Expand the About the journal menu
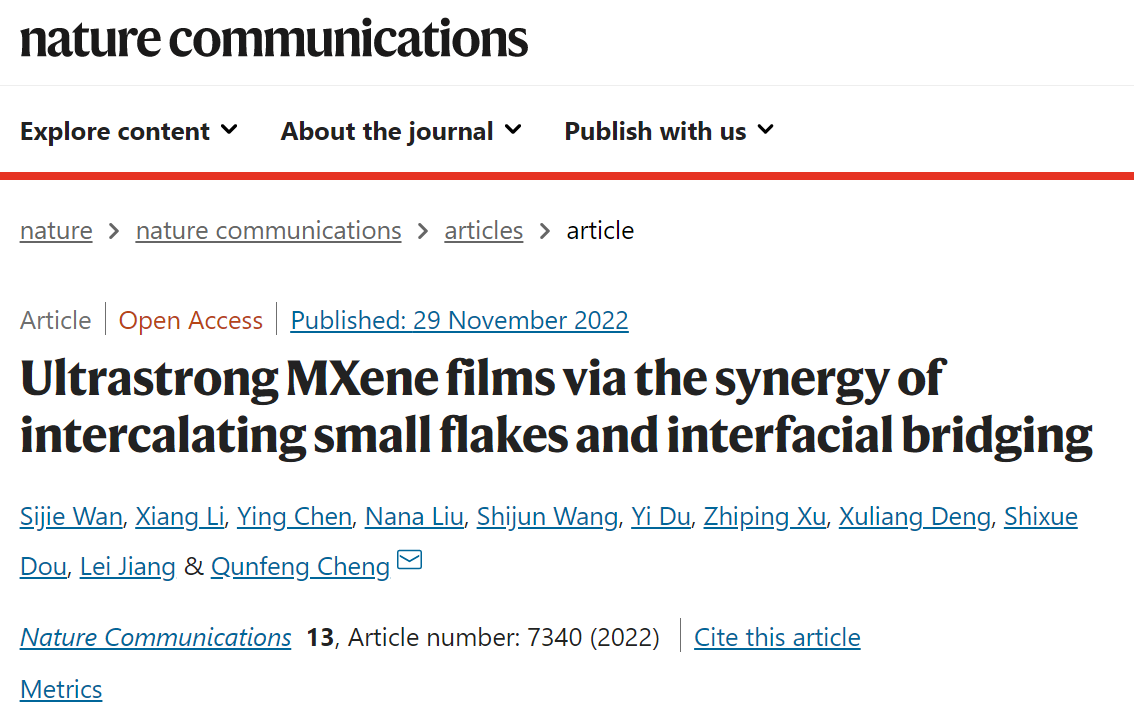 pyautogui.click(x=401, y=131)
